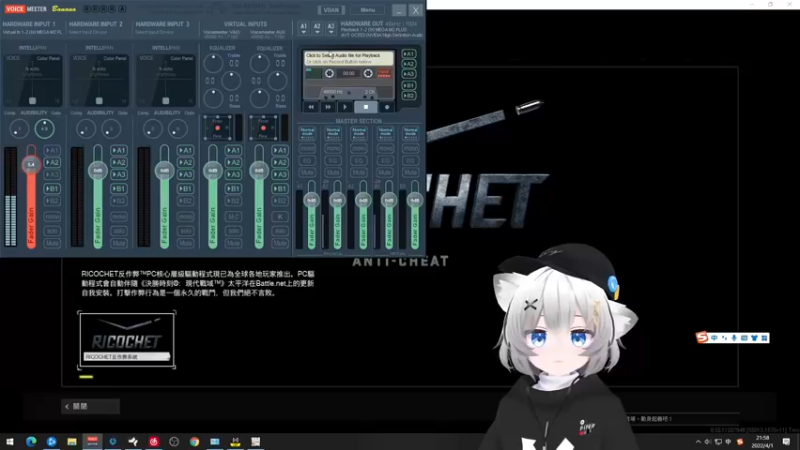Fast-forward the cassette recorder

(328, 107)
